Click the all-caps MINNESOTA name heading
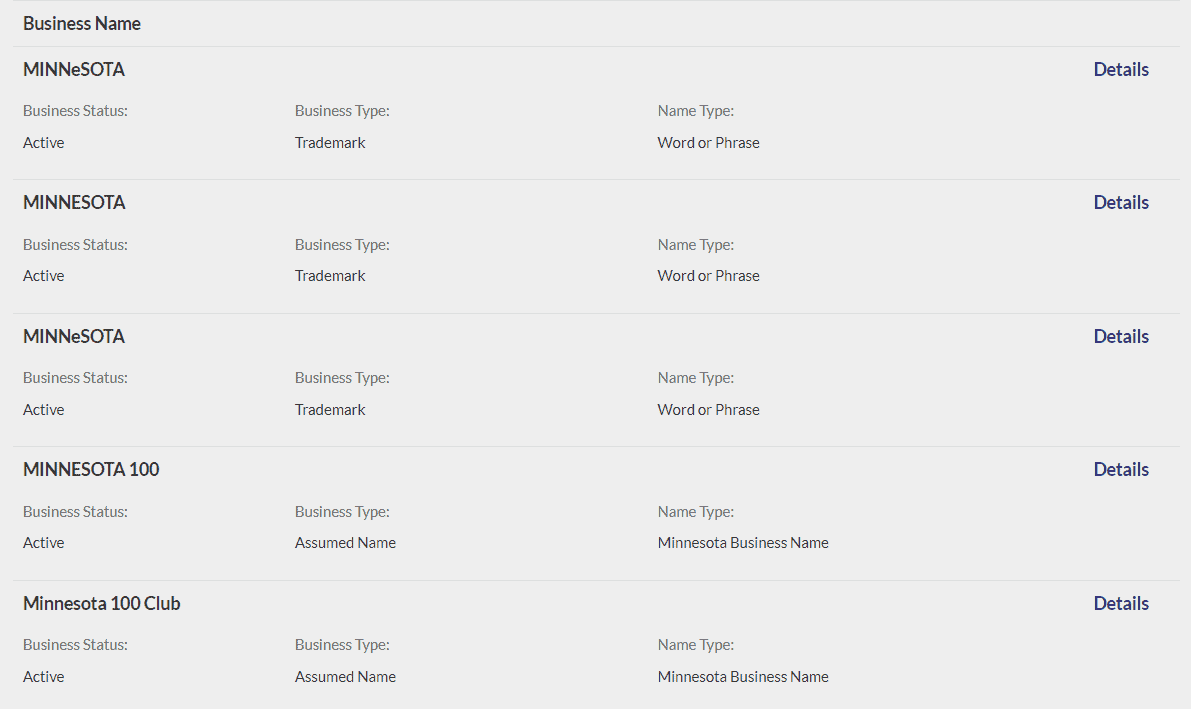Image resolution: width=1191 pixels, height=709 pixels. (74, 202)
